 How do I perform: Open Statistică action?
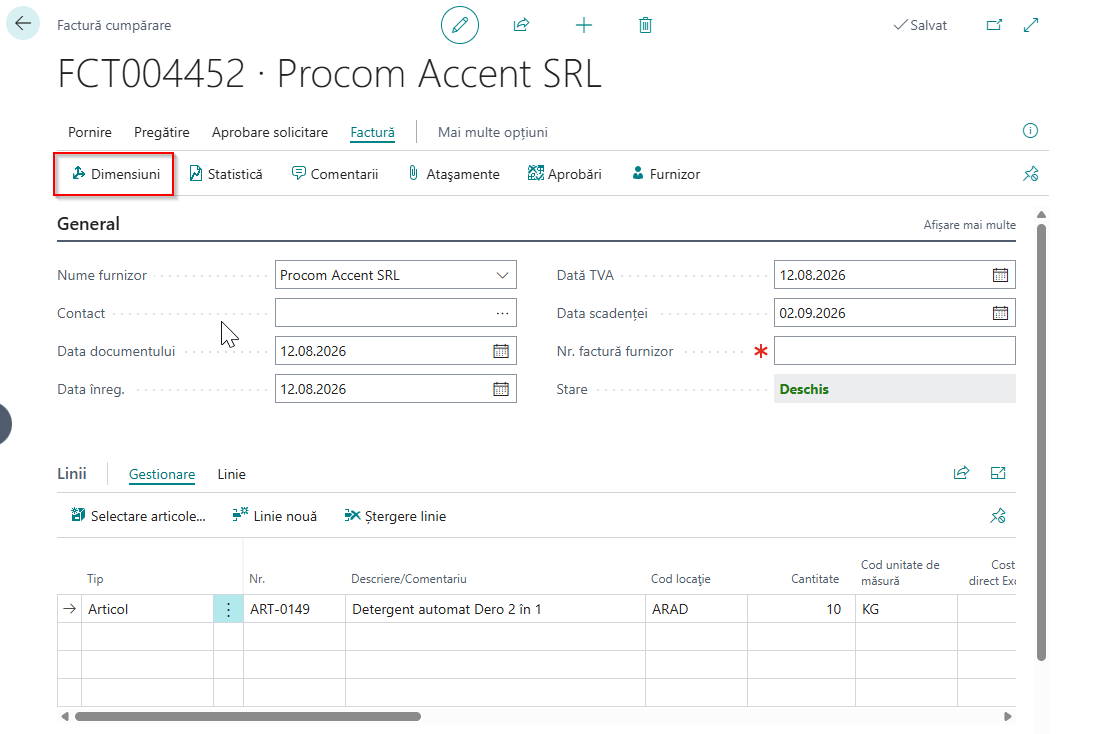226,174
